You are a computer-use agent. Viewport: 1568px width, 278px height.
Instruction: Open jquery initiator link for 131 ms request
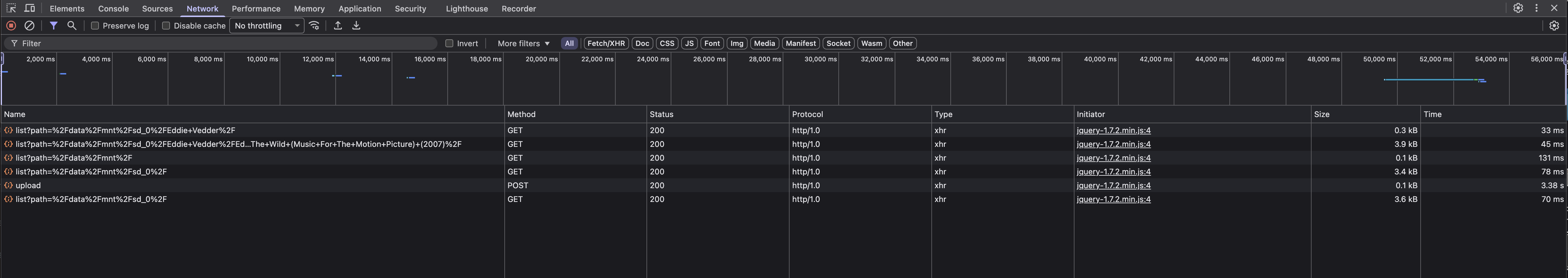1113,158
